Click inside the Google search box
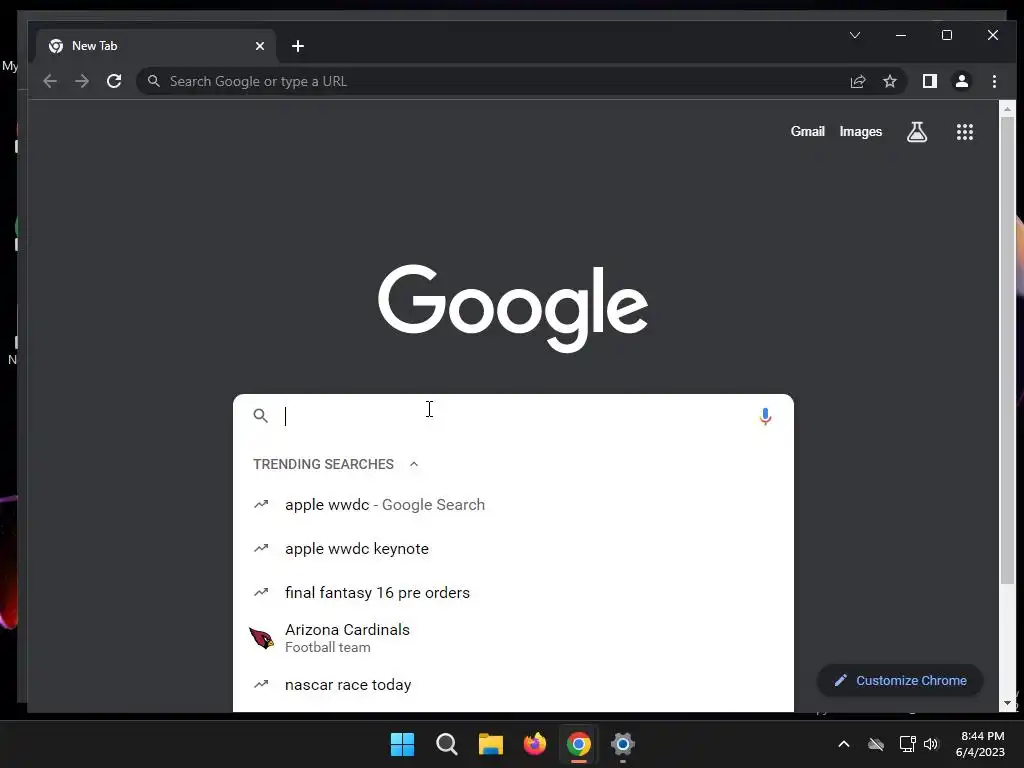This screenshot has width=1024, height=768. coord(513,416)
